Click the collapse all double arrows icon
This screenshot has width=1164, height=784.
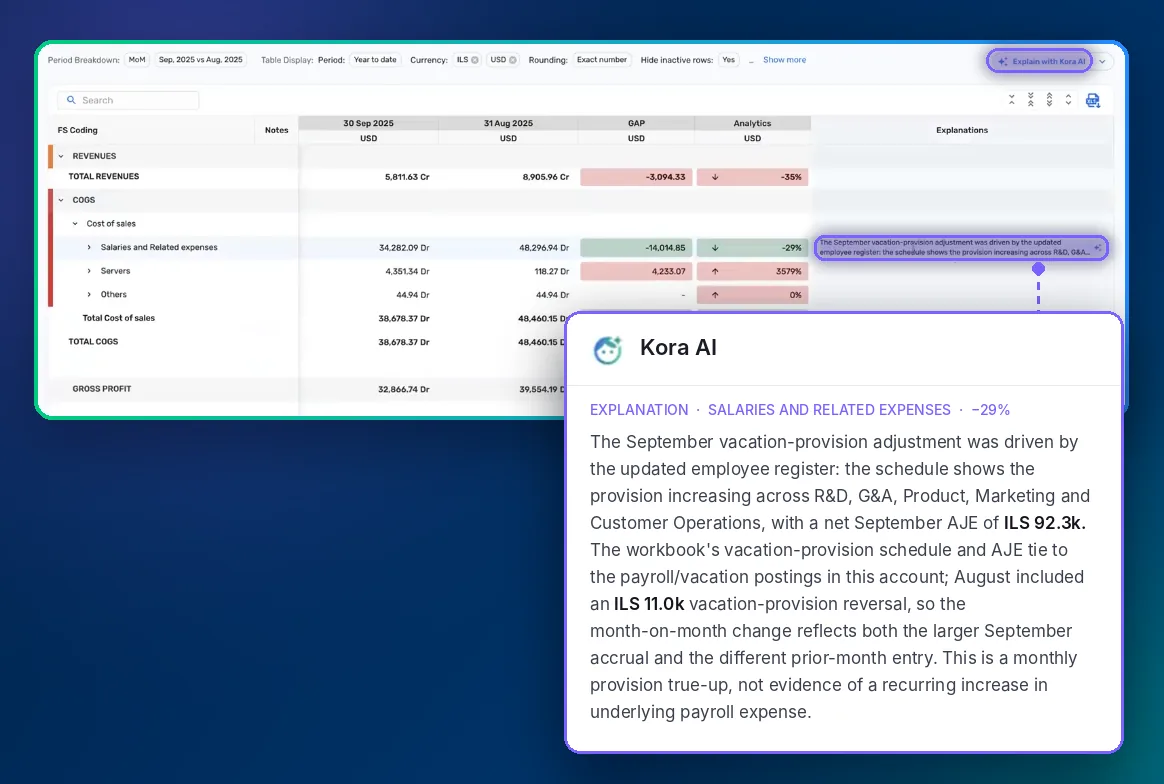1030,99
